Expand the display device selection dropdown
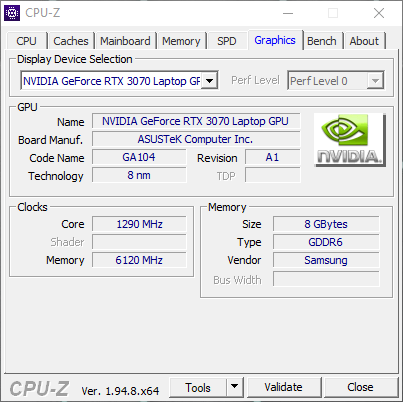This screenshot has width=403, height=402. [209, 80]
